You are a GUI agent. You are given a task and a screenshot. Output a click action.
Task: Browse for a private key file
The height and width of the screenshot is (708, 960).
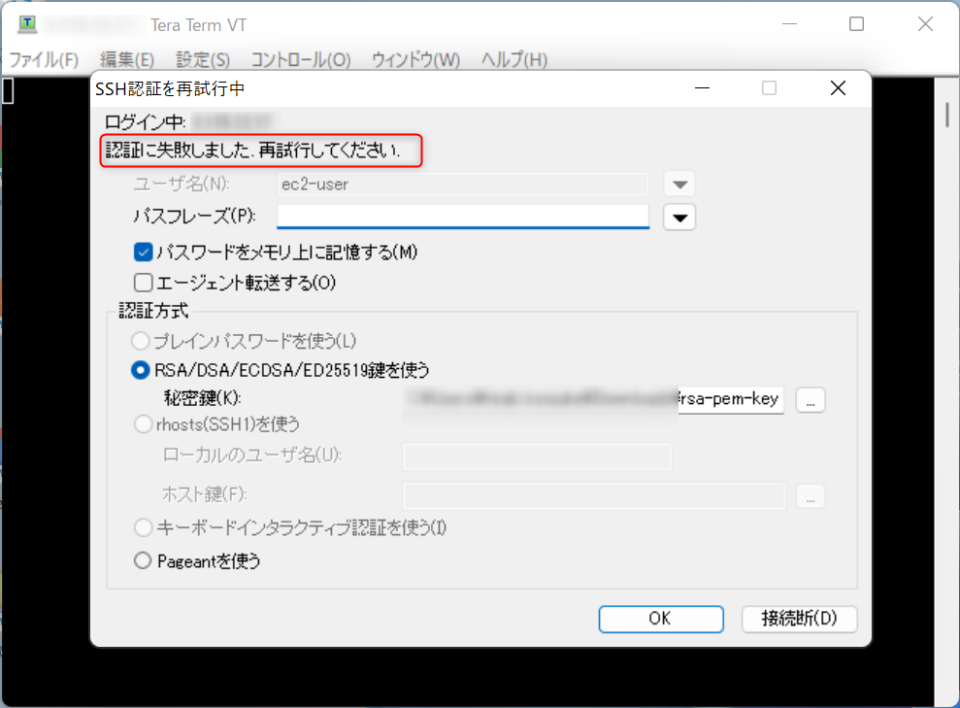click(x=810, y=399)
